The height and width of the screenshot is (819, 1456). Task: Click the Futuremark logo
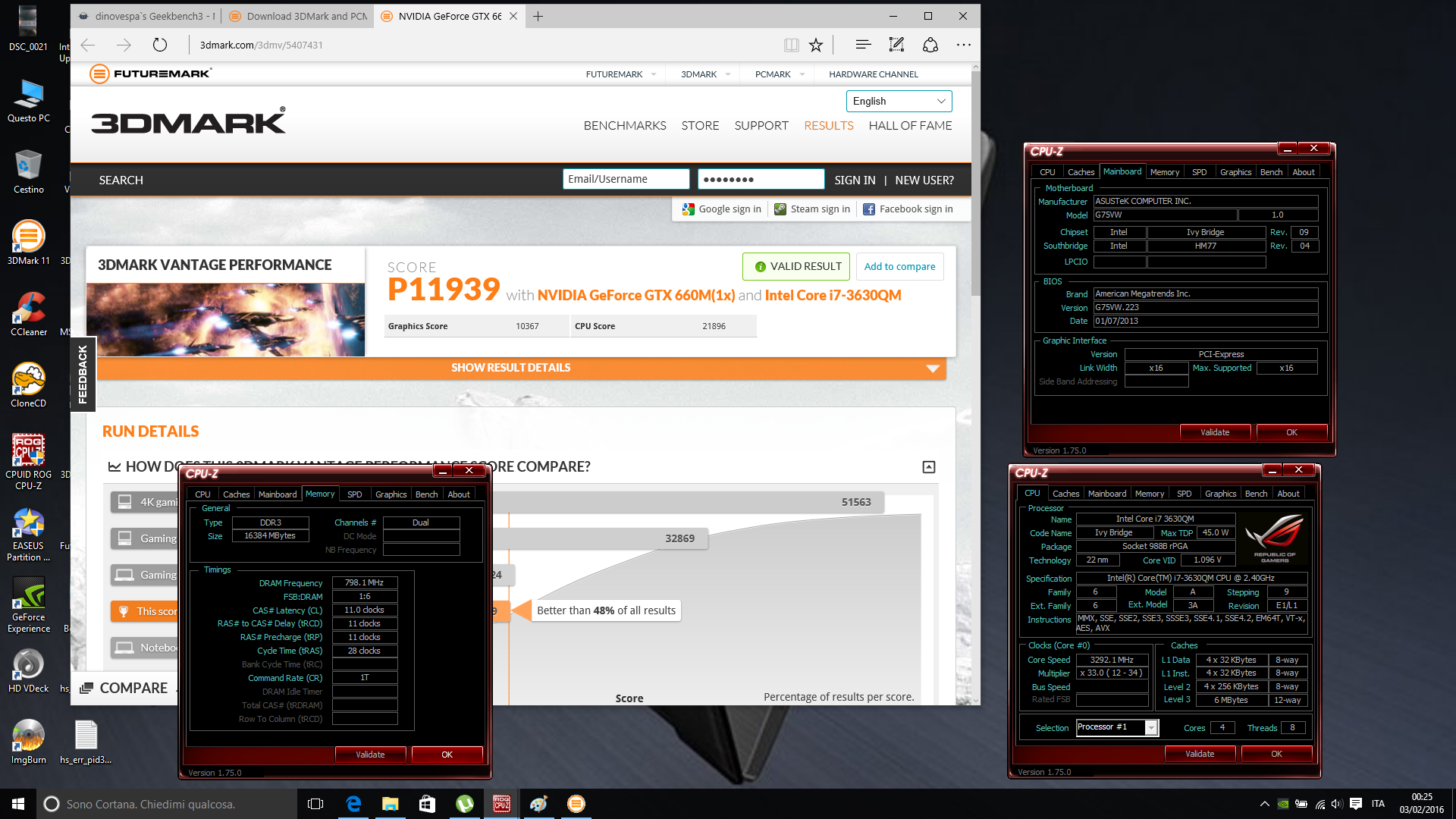150,74
